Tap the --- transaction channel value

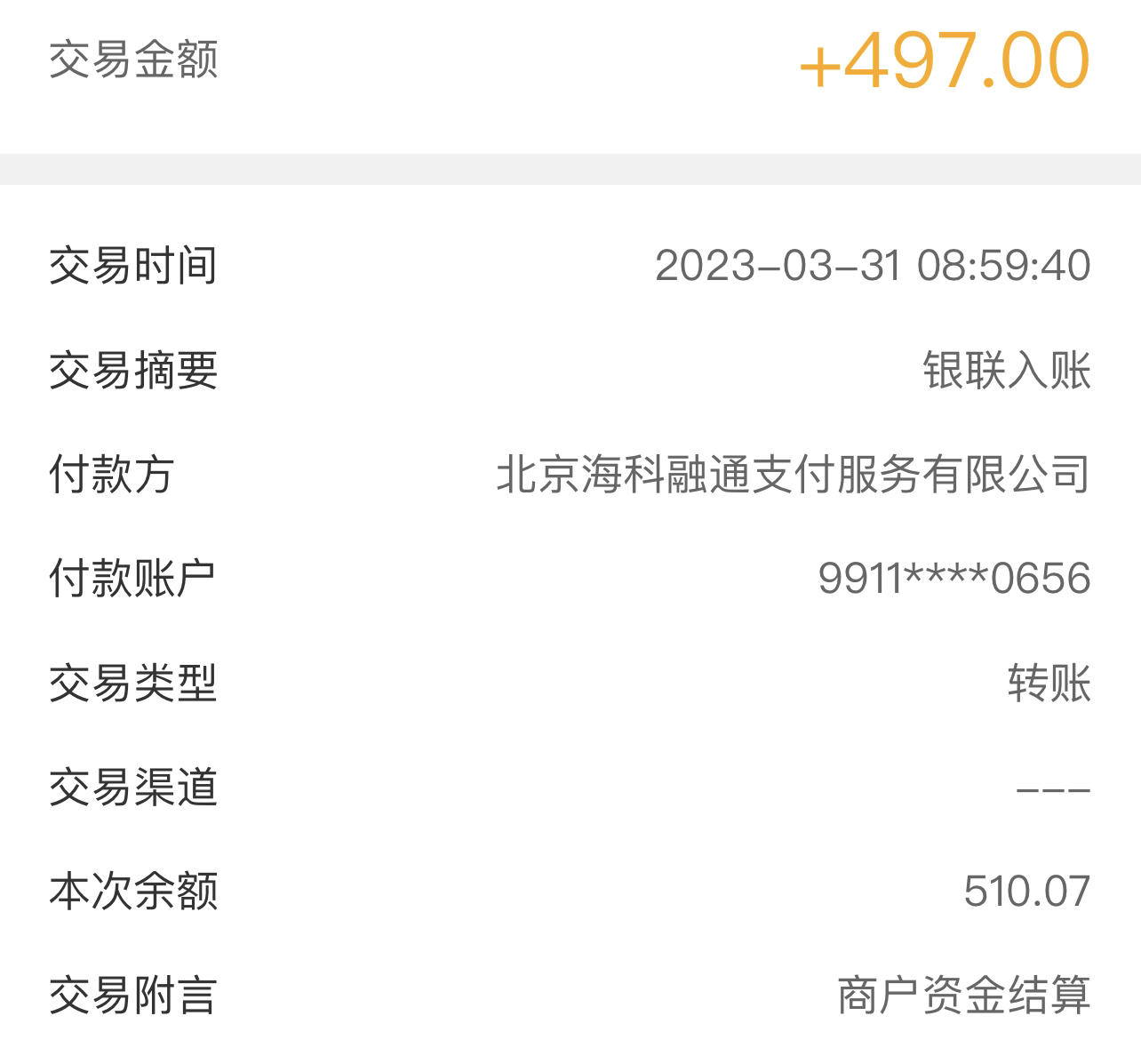click(x=1053, y=788)
